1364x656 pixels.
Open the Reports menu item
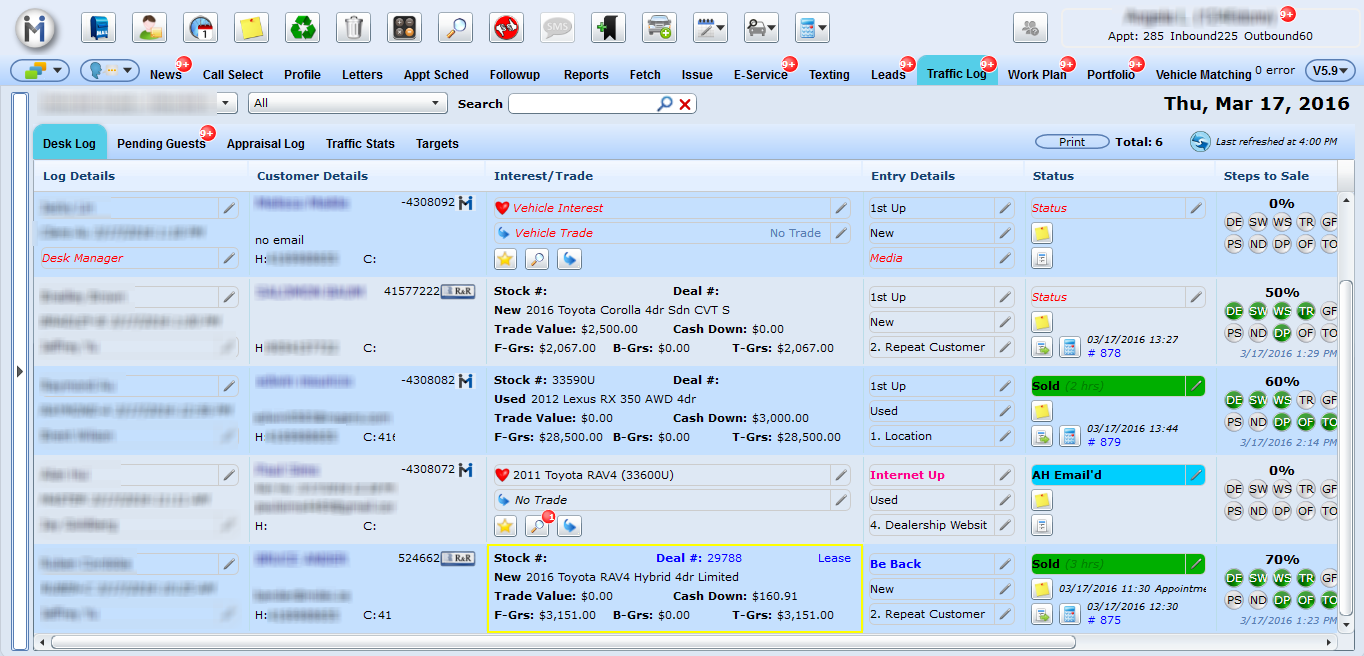click(585, 75)
